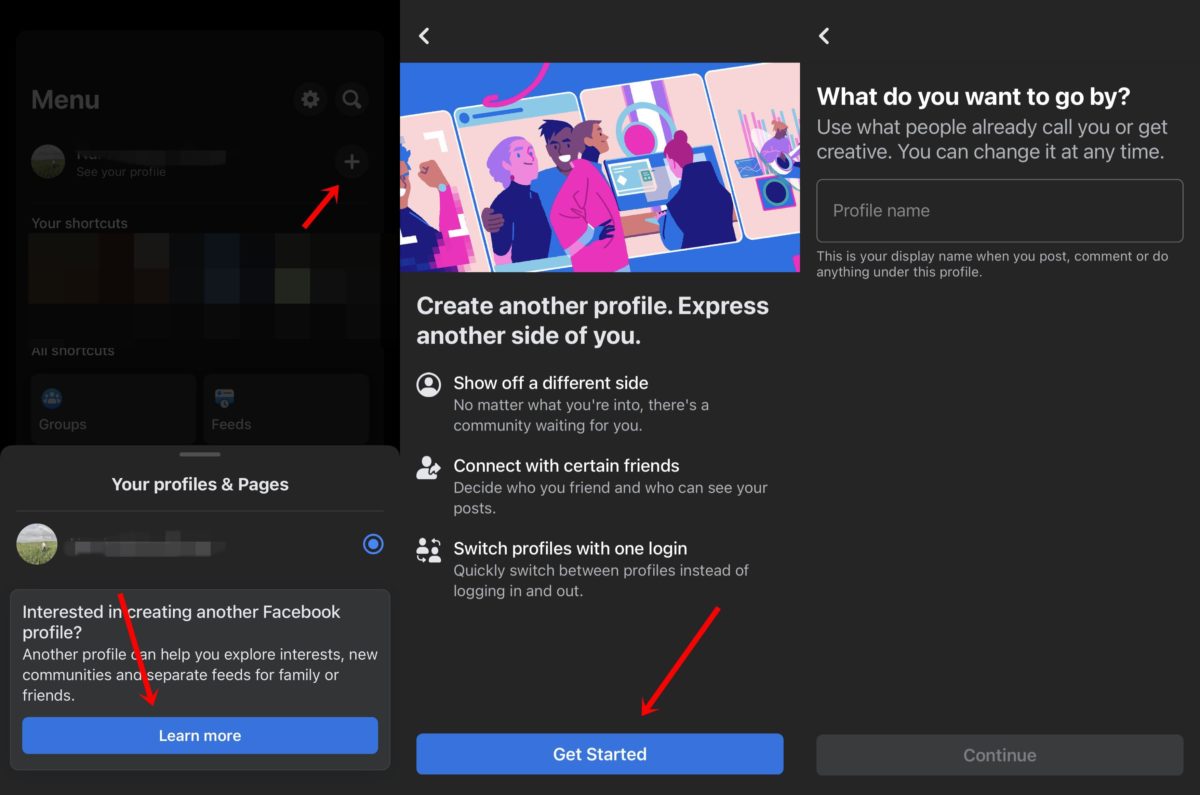Open the Feeds shortcut tile
The height and width of the screenshot is (795, 1200).
point(286,410)
